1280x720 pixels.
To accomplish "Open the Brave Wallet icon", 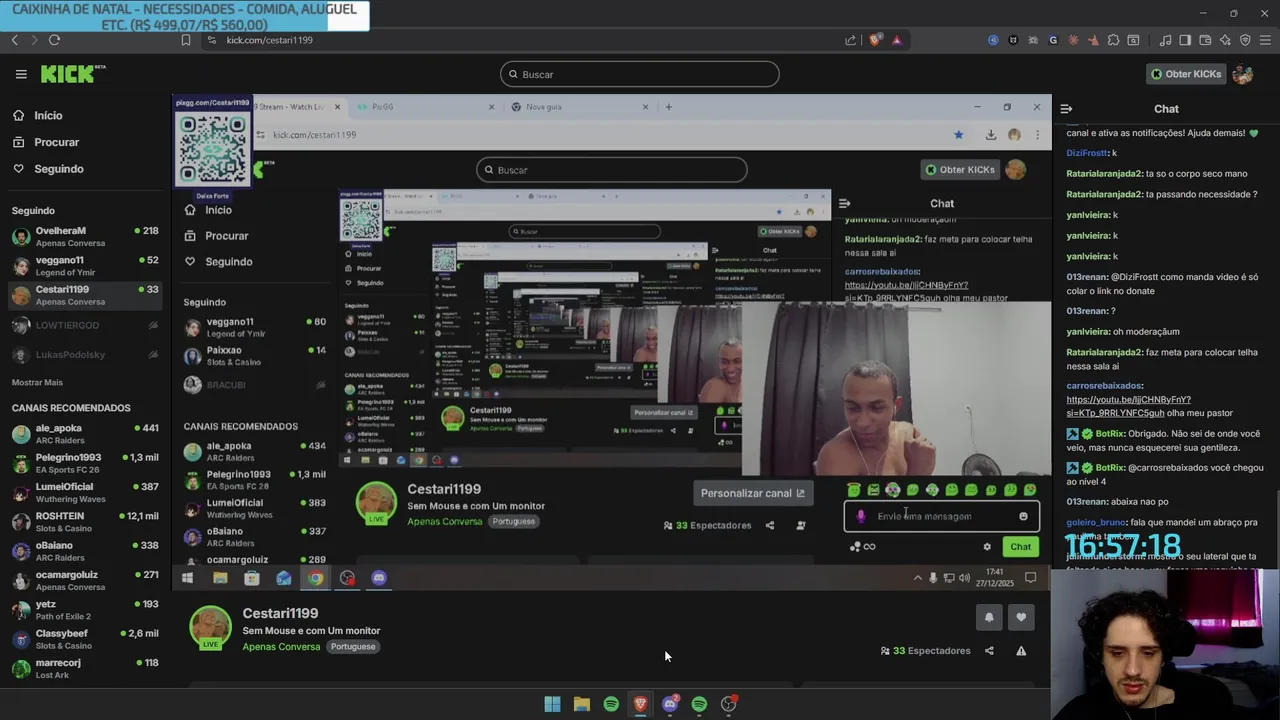I will click(x=1205, y=40).
